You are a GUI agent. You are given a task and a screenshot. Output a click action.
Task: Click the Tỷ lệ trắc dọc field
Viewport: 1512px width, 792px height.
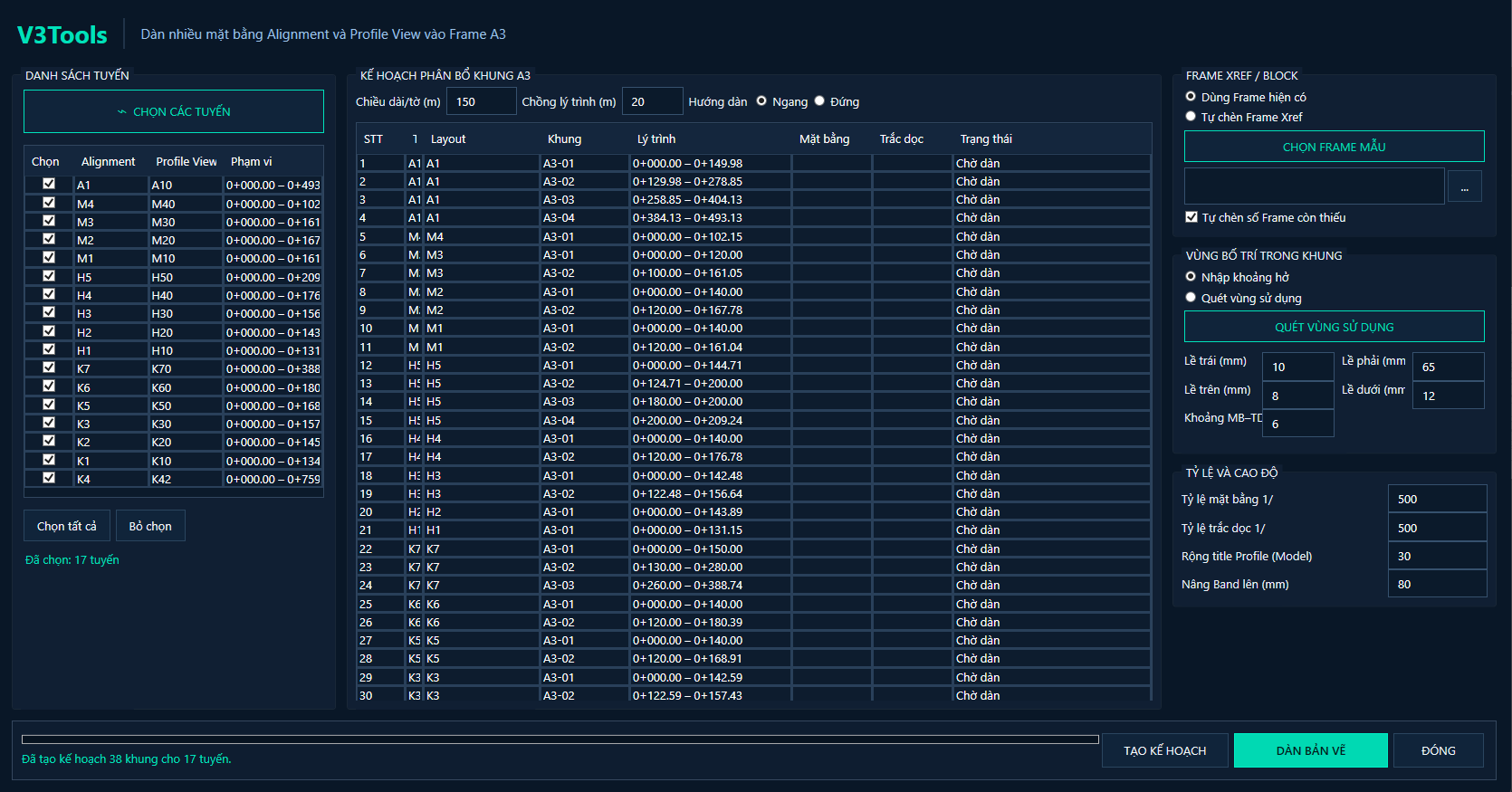(x=1438, y=528)
